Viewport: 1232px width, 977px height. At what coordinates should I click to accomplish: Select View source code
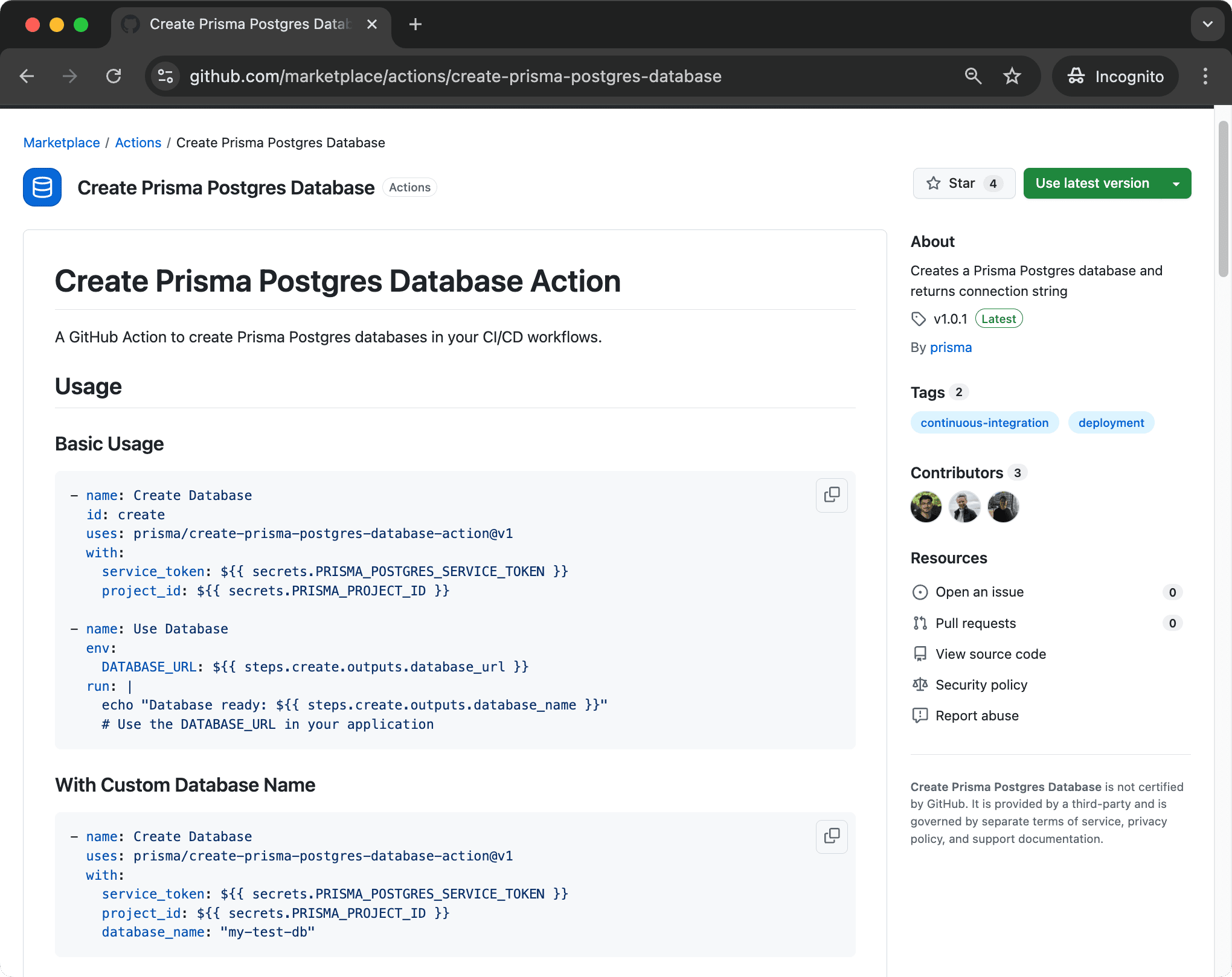(990, 654)
